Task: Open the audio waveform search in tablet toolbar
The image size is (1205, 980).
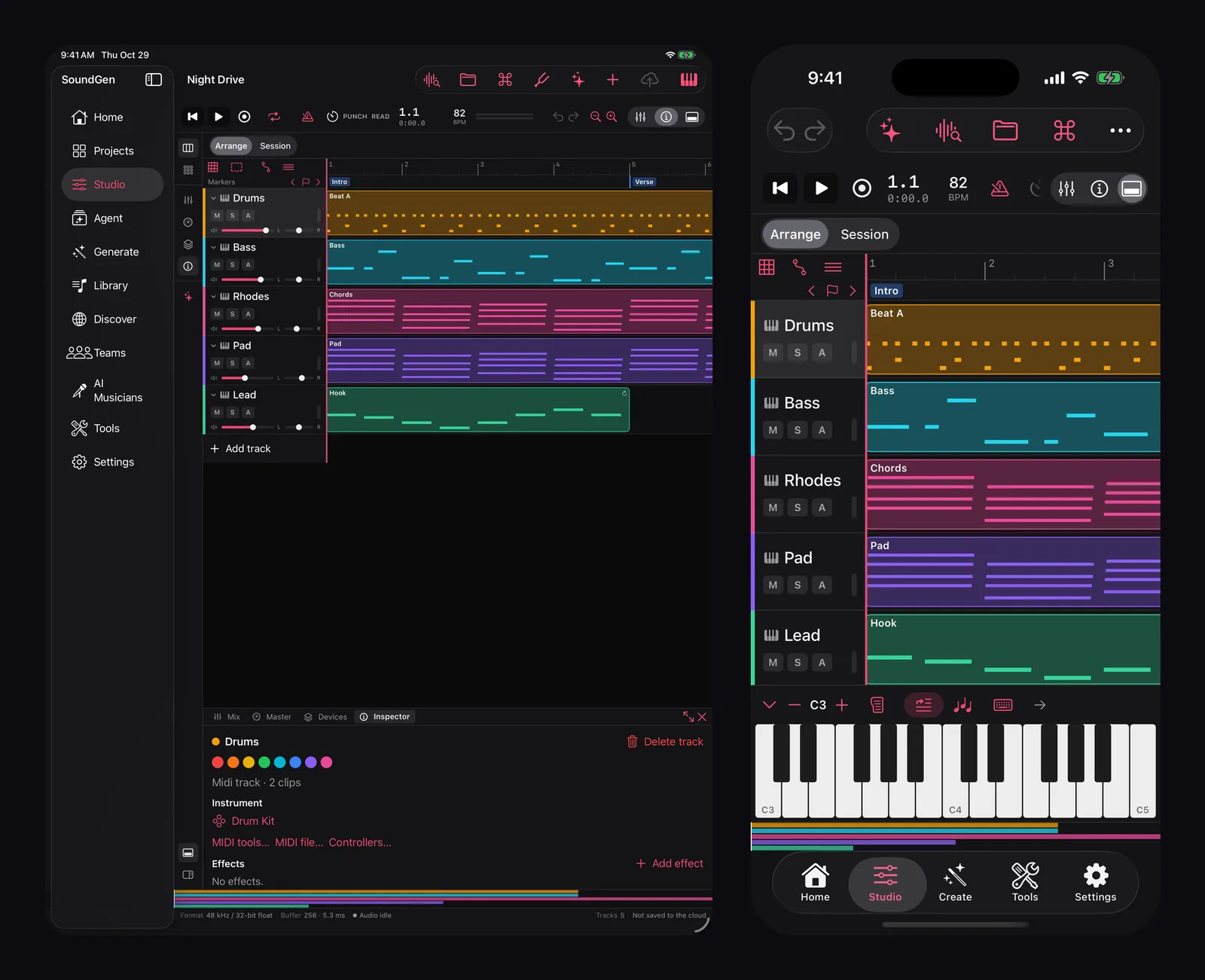Action: [x=432, y=80]
